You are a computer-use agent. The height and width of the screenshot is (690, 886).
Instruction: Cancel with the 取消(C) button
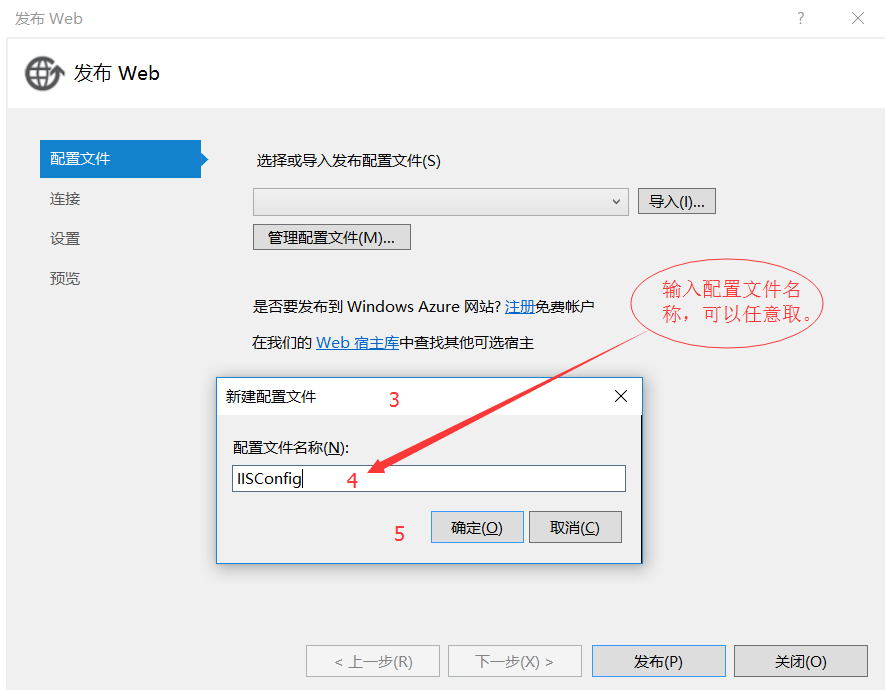pyautogui.click(x=575, y=527)
